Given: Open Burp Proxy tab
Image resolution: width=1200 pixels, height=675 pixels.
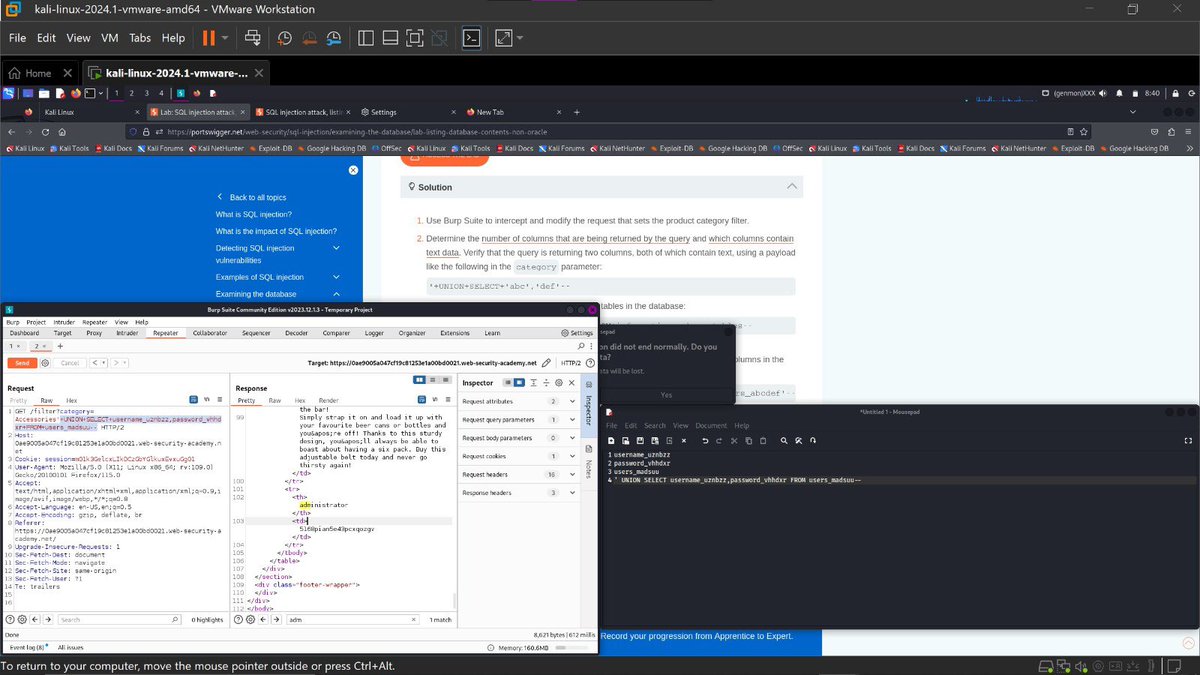Looking at the screenshot, I should coord(94,333).
